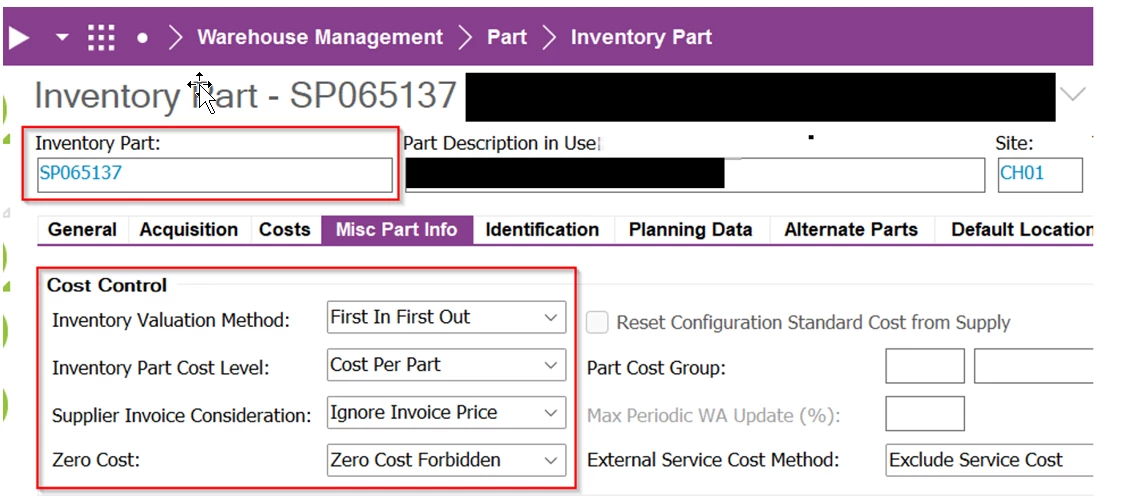Go to the Planning Data tab
This screenshot has width=1124, height=504.
690,230
